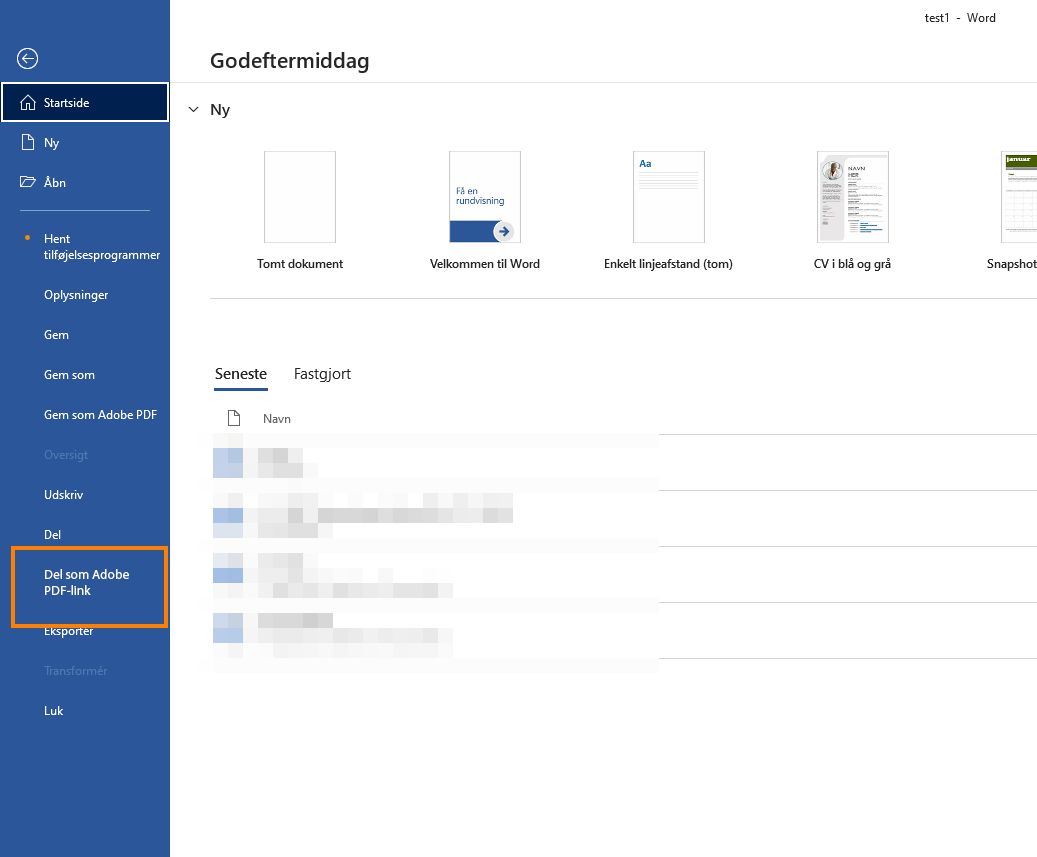Screen dimensions: 1037x857
Task: Click the blue arrow on Velkommen til Word
Action: coord(503,231)
